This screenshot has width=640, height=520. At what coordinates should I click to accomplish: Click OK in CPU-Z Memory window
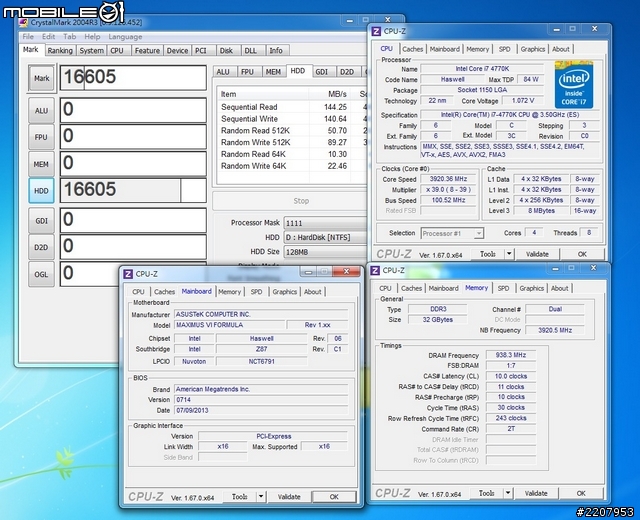pos(581,493)
